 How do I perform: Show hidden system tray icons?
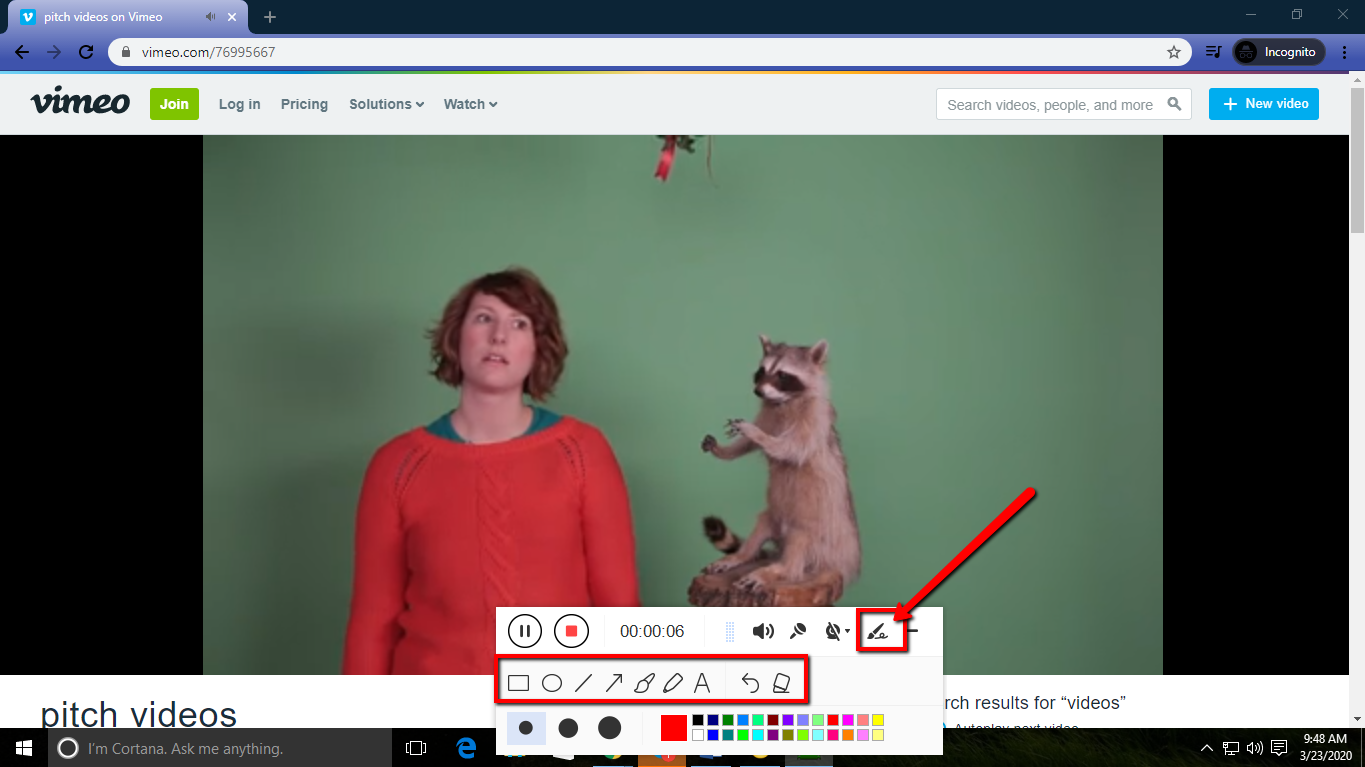[x=1206, y=748]
